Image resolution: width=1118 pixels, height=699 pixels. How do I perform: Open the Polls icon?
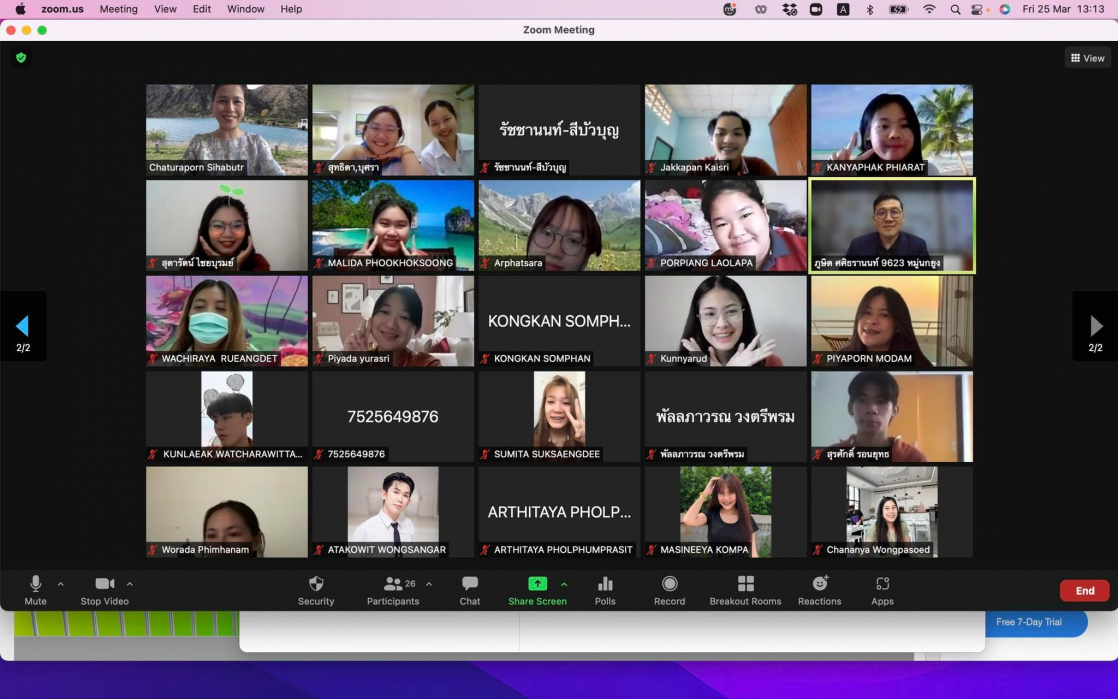pyautogui.click(x=605, y=584)
